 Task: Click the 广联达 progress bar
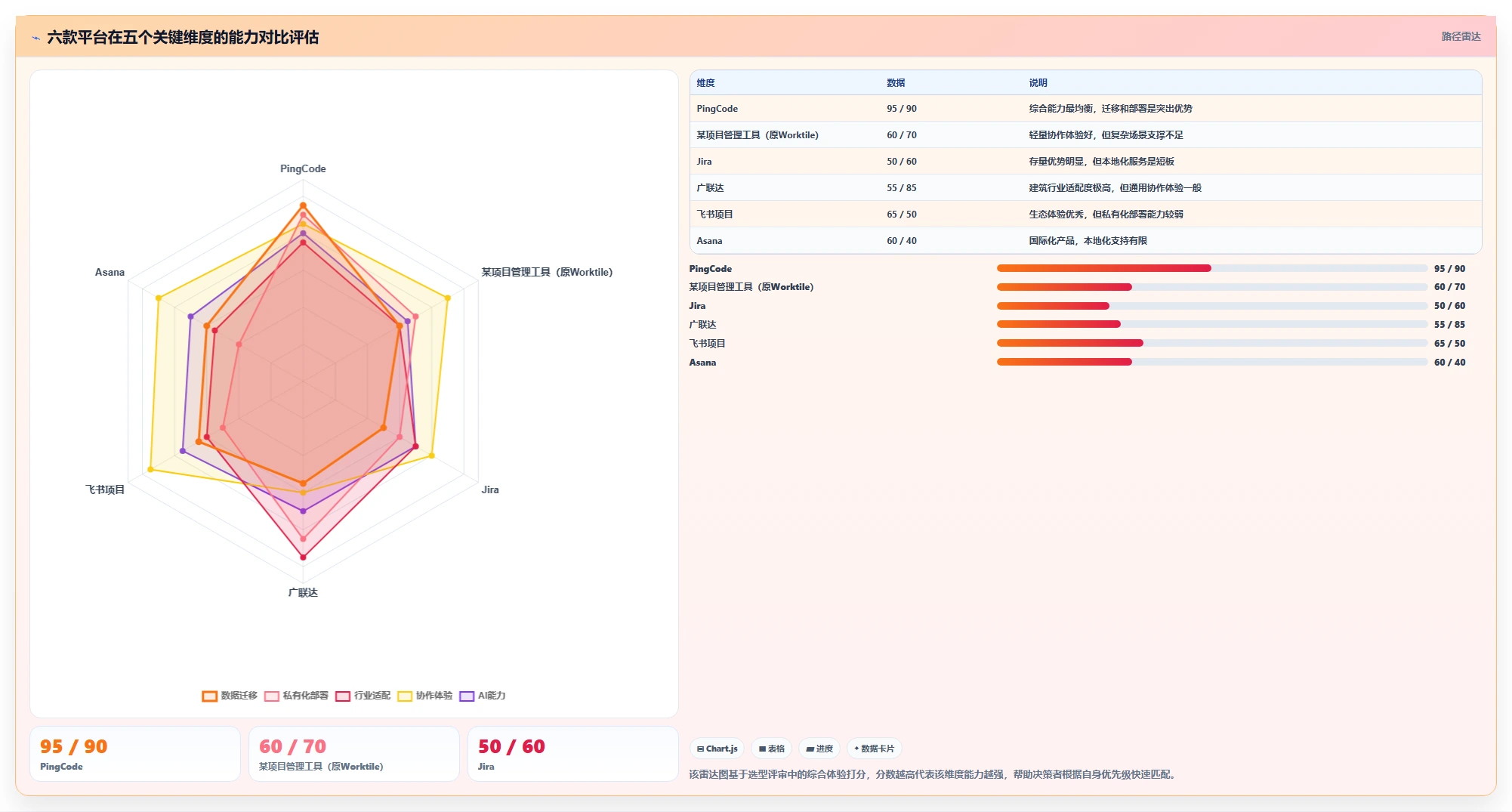(x=1212, y=324)
